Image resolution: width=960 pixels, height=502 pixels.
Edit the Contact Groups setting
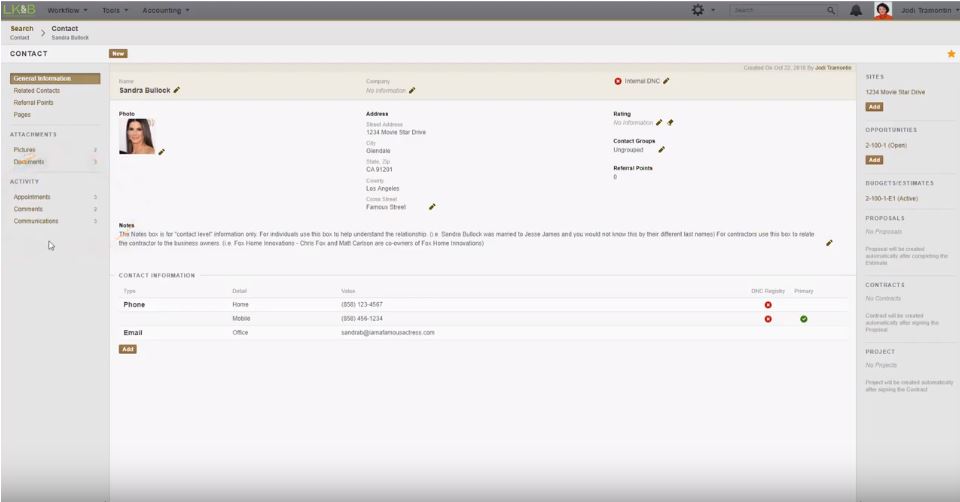[661, 150]
